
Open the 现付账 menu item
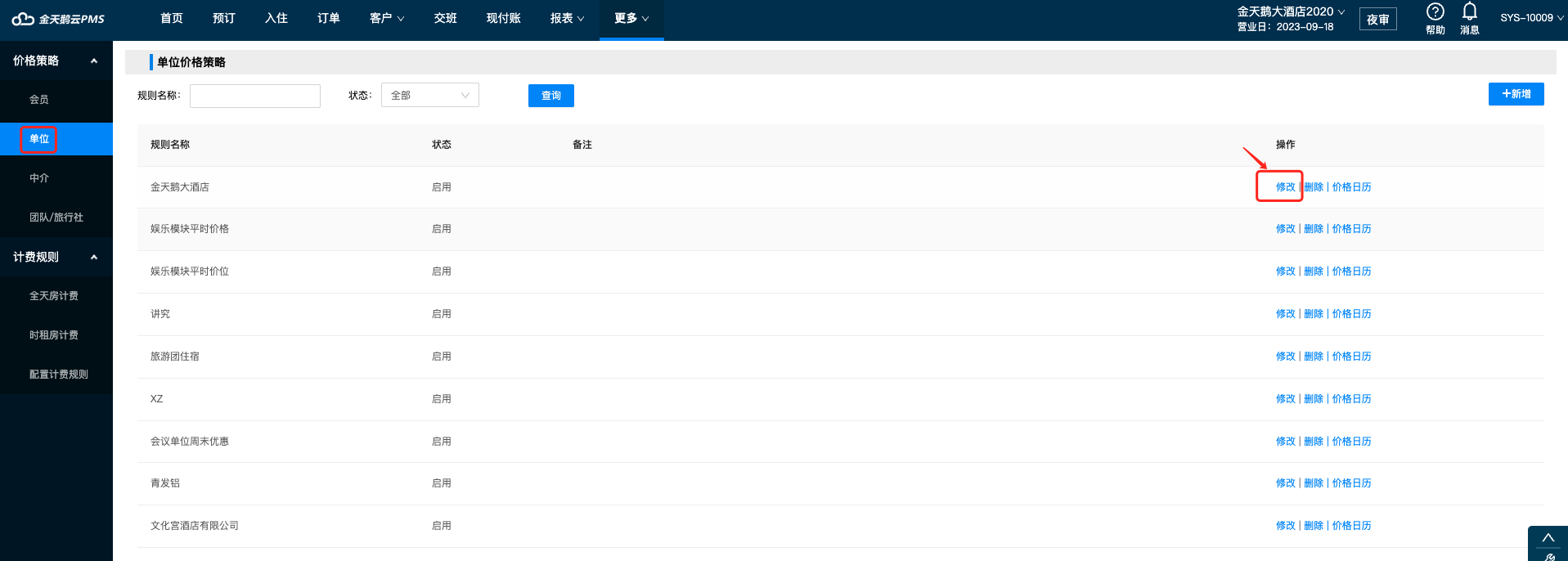(x=504, y=19)
